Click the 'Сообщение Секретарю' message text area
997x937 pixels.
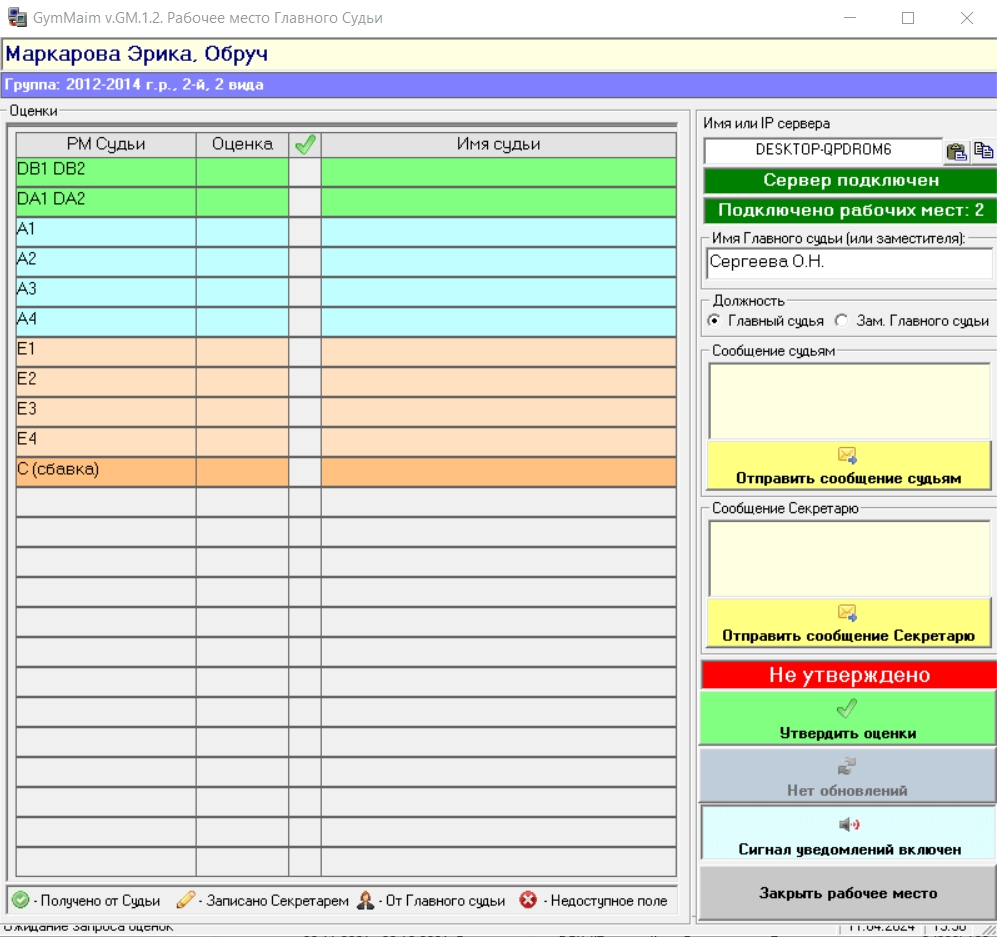pos(848,558)
